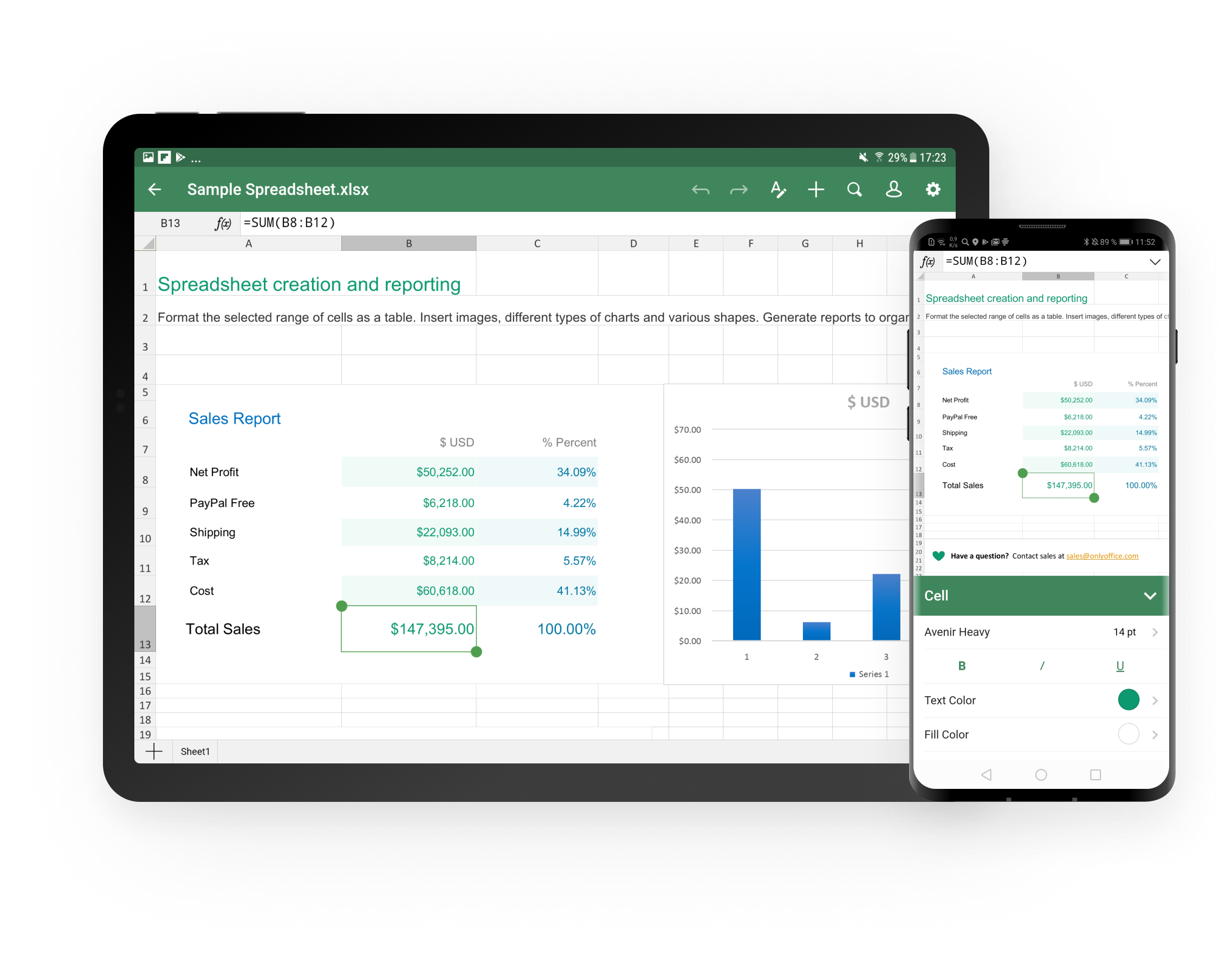Click the Text Color green swatch
The height and width of the screenshot is (959, 1232).
click(1127, 700)
